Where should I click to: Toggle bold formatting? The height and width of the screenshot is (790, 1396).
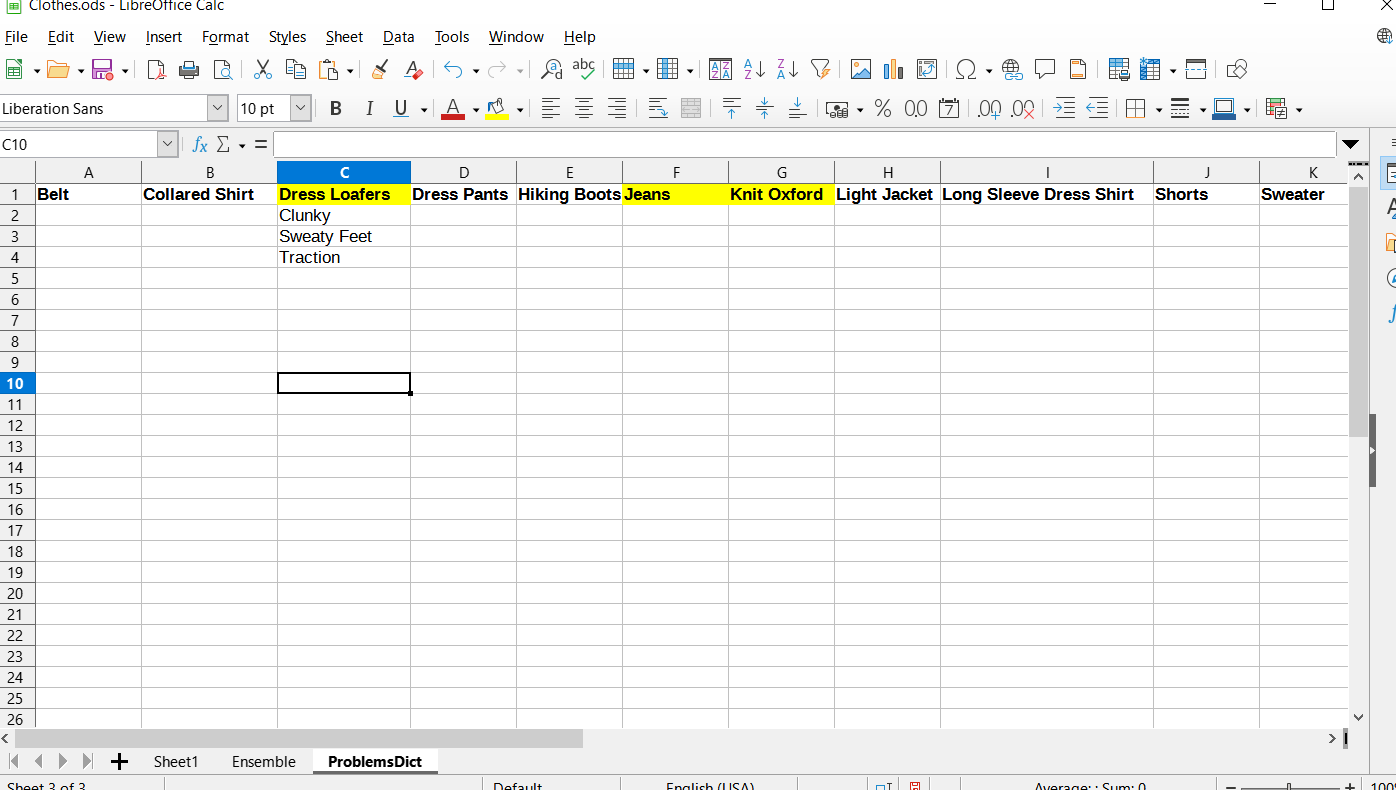(x=336, y=108)
